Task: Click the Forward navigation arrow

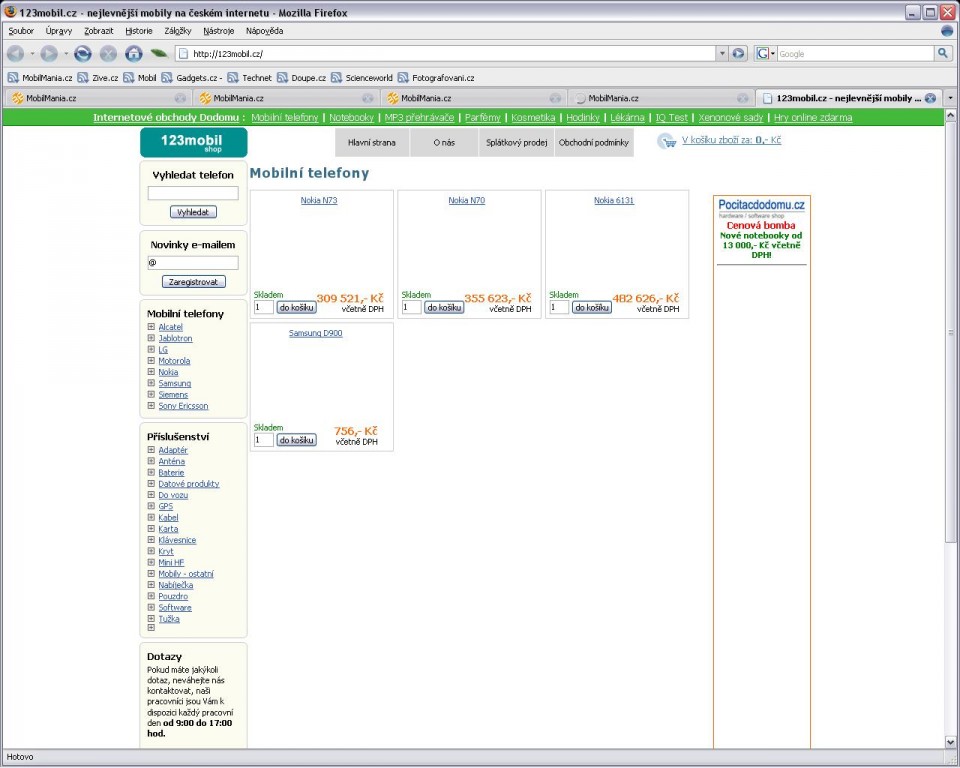Action: click(49, 54)
